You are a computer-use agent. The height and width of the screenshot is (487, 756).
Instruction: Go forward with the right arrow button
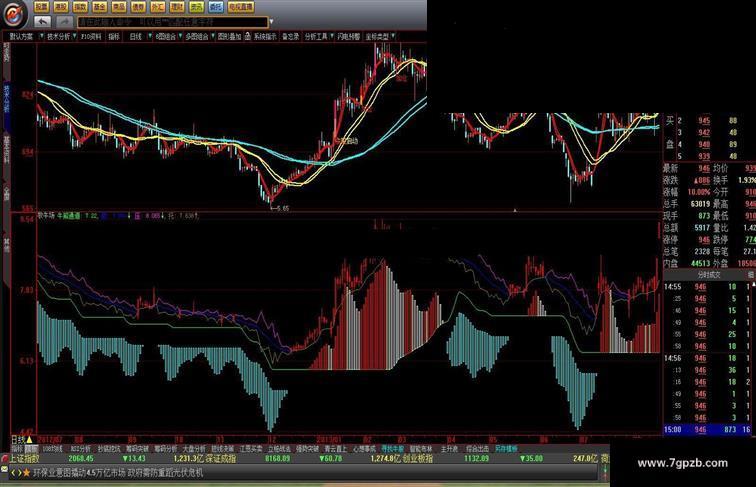(64, 22)
